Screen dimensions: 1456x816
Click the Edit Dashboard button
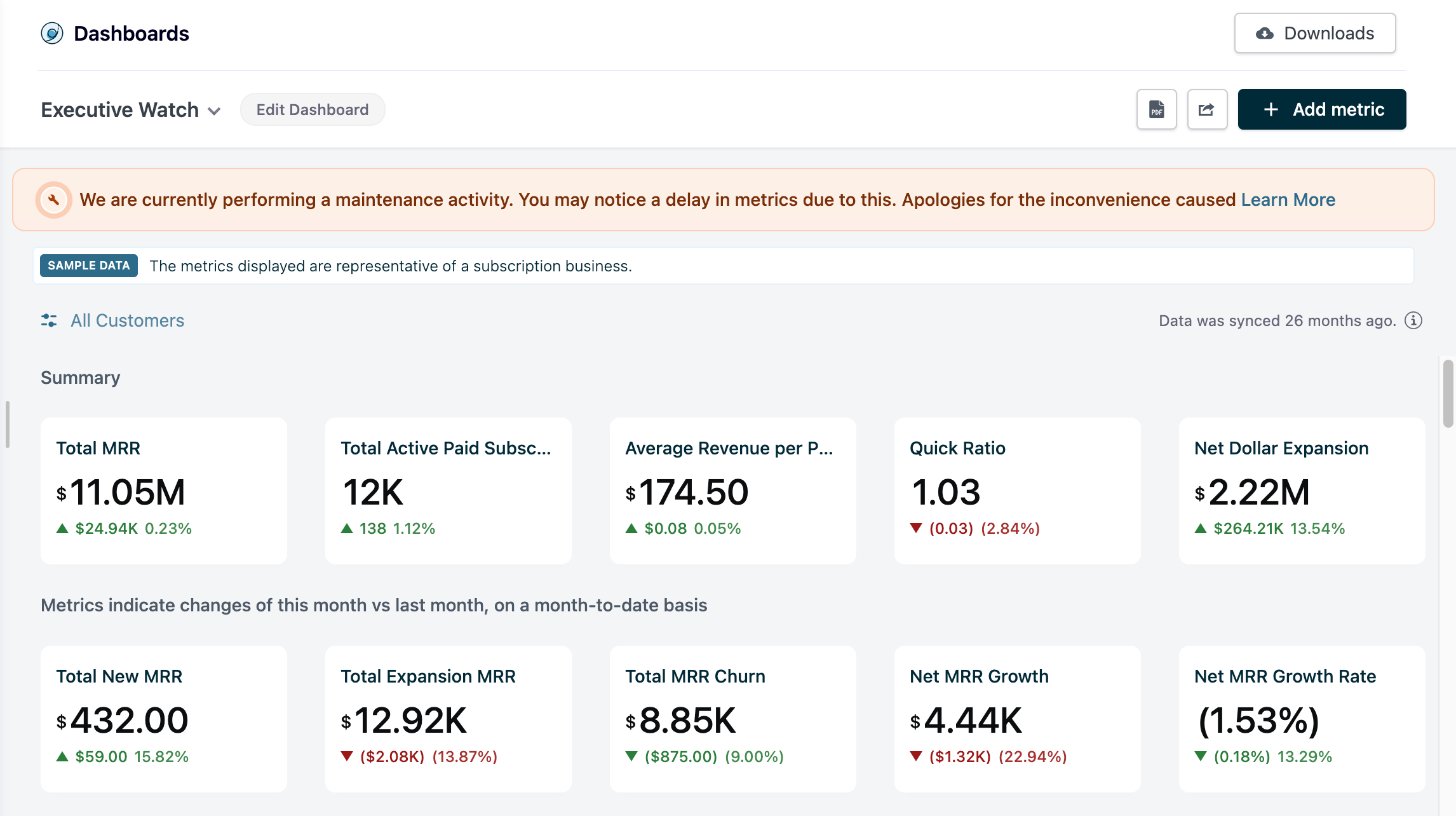click(x=312, y=109)
